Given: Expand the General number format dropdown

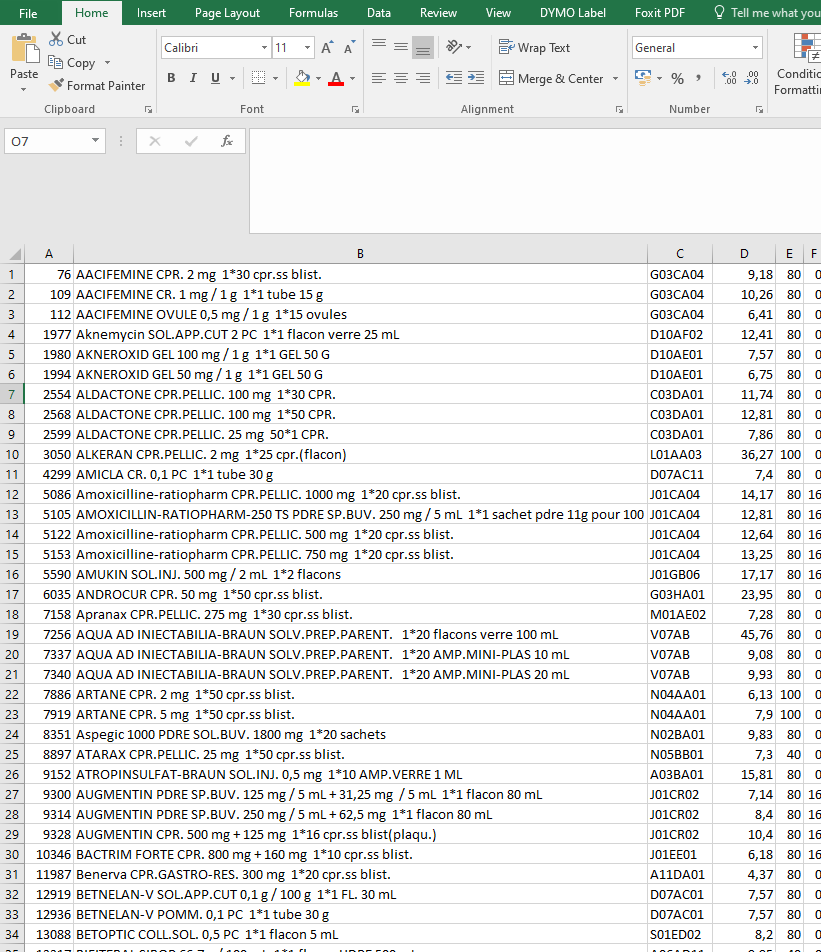Looking at the screenshot, I should click(x=755, y=48).
